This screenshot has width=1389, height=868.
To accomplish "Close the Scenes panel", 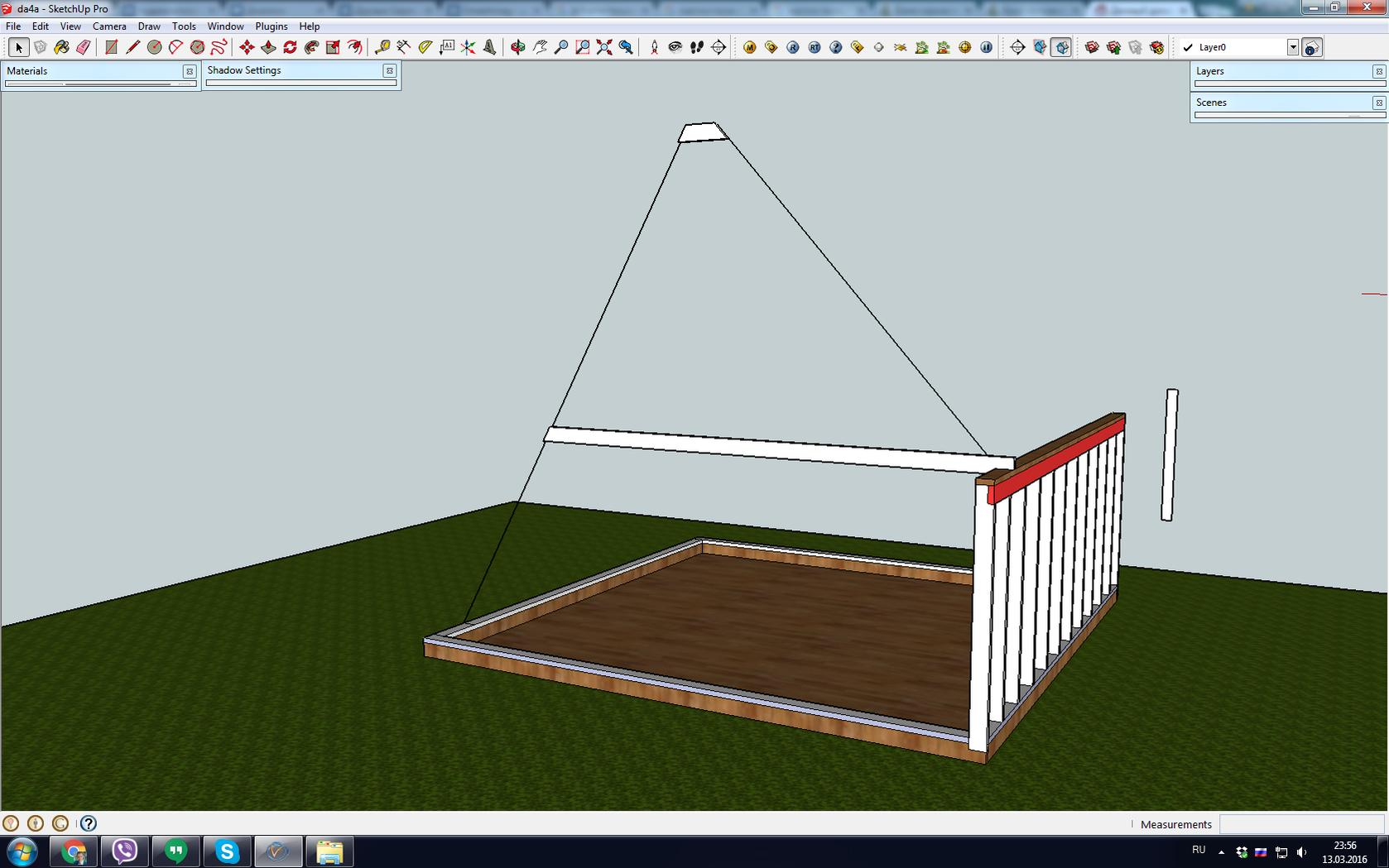I will click(x=1379, y=103).
